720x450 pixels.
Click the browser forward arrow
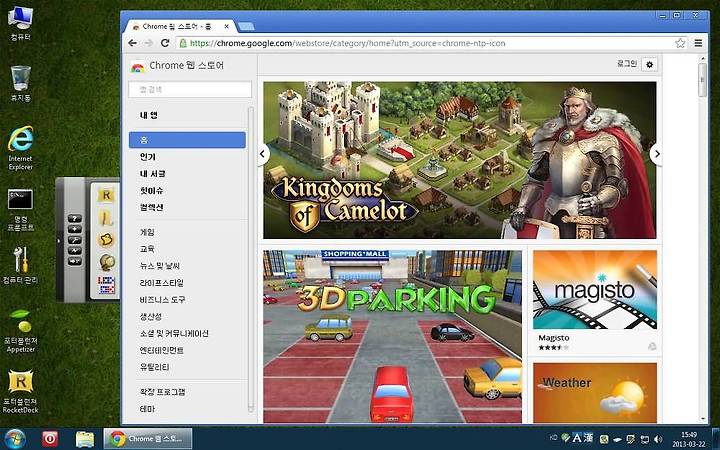pos(148,43)
